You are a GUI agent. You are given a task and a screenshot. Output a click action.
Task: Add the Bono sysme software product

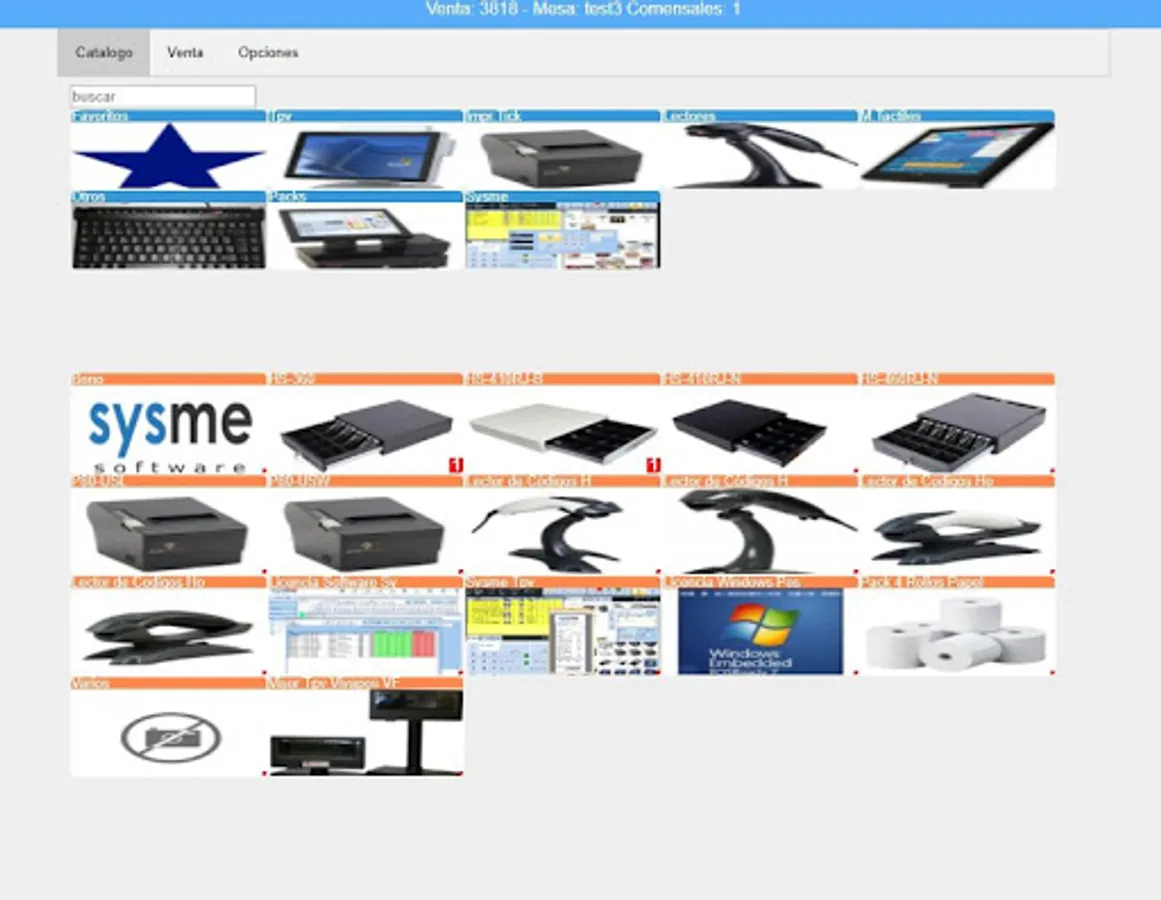(169, 423)
